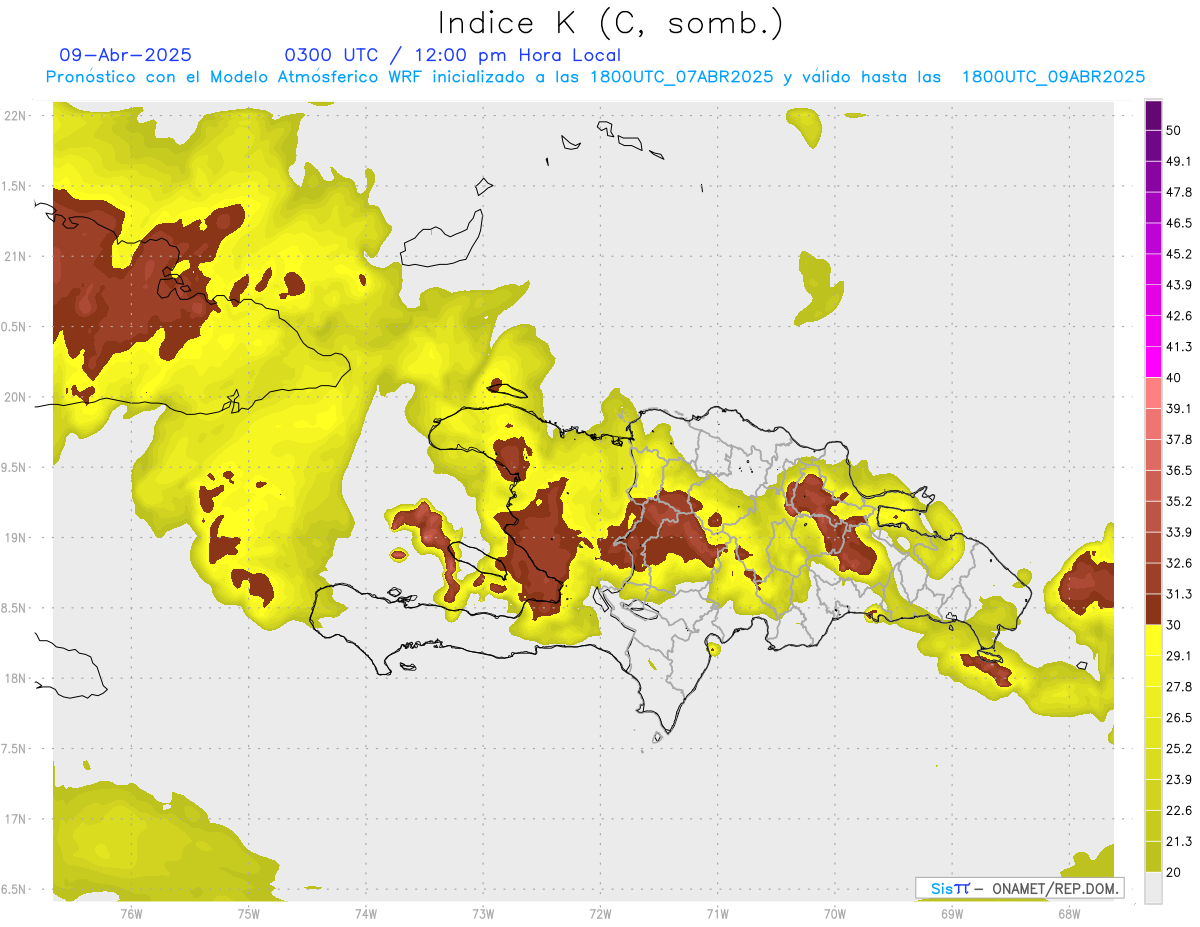Select the "17N" latitude label
Screen dimensions: 1200x927
point(16,819)
